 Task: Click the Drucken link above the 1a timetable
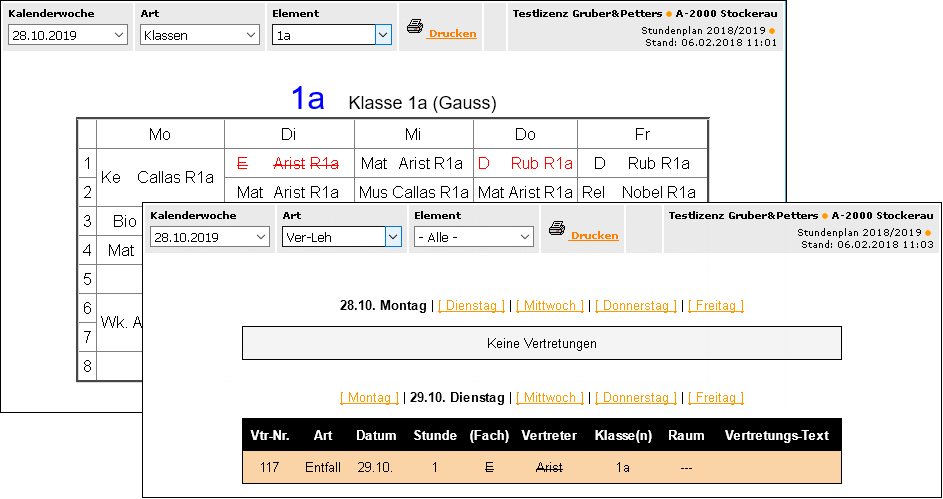click(x=452, y=34)
